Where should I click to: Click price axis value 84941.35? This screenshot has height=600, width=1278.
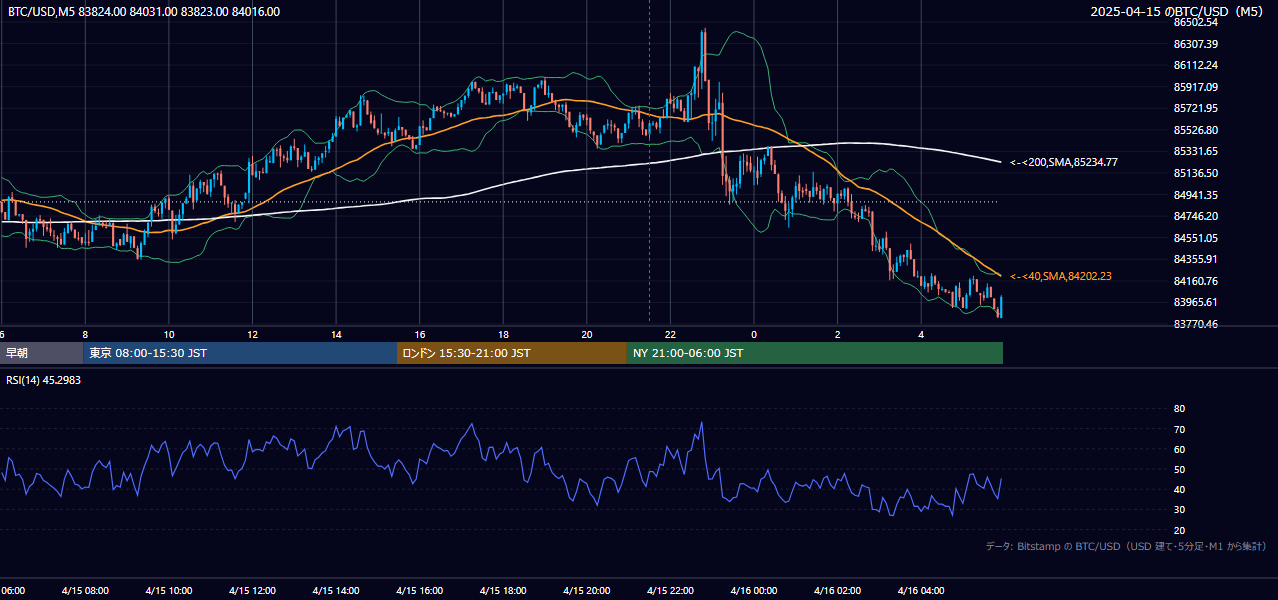point(1195,195)
